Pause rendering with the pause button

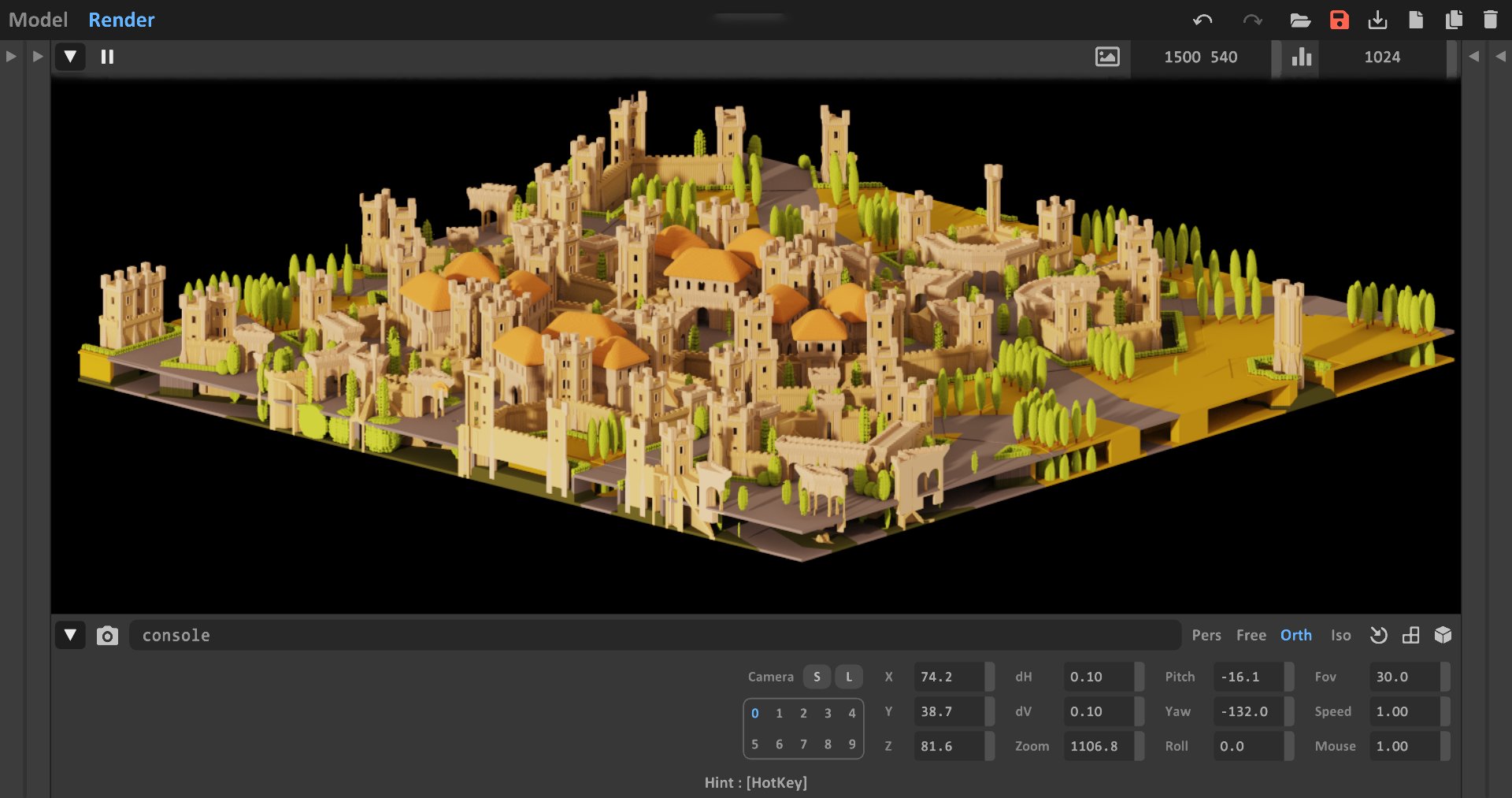(x=106, y=57)
